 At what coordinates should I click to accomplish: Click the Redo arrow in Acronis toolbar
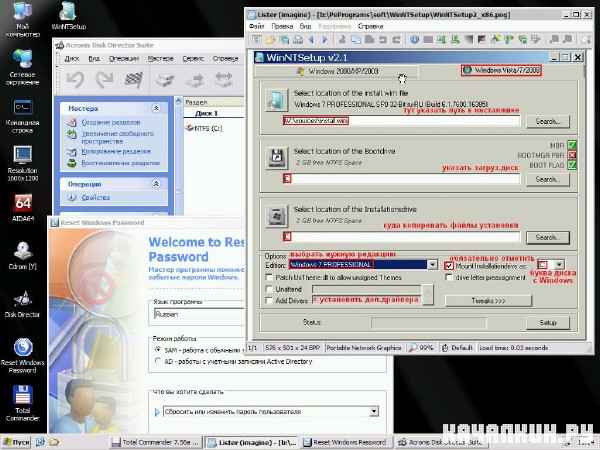click(x=104, y=80)
